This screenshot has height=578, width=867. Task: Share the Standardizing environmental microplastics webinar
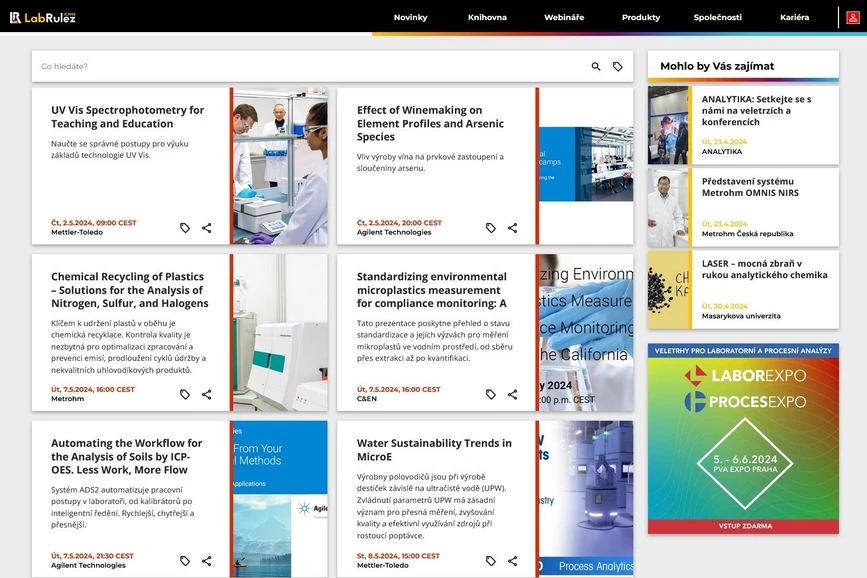tap(513, 394)
